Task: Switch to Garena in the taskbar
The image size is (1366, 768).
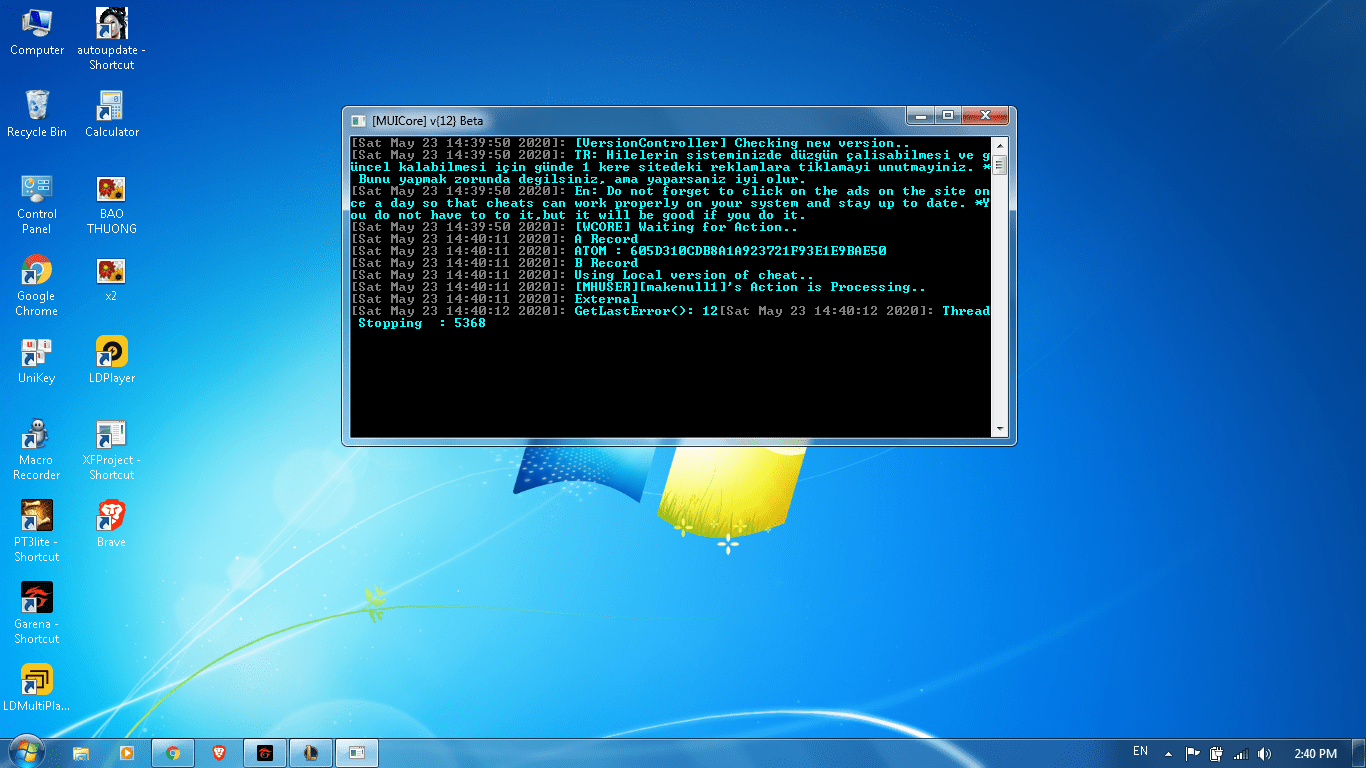Action: click(x=265, y=753)
